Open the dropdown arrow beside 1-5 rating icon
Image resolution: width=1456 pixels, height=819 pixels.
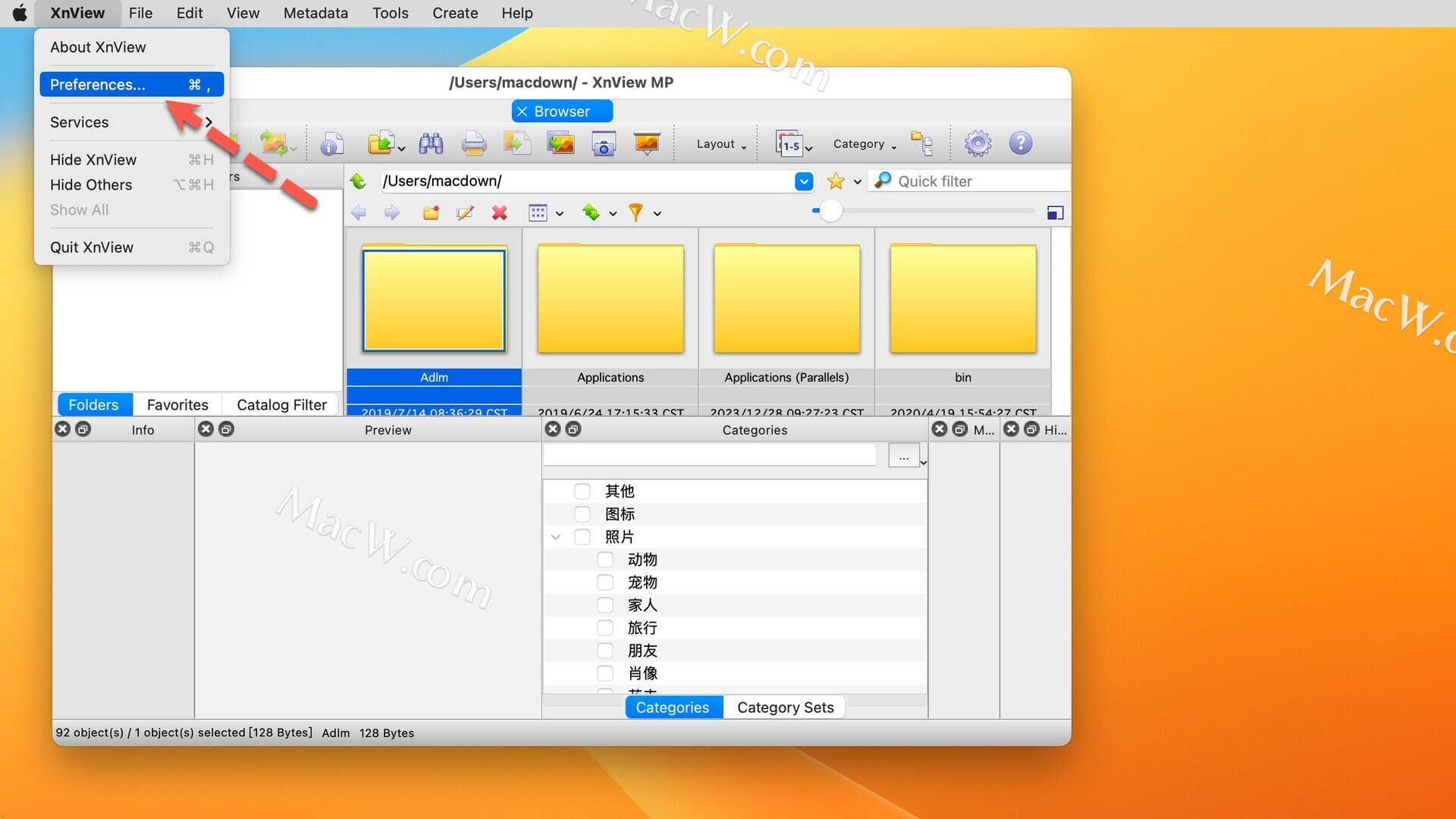tap(809, 149)
